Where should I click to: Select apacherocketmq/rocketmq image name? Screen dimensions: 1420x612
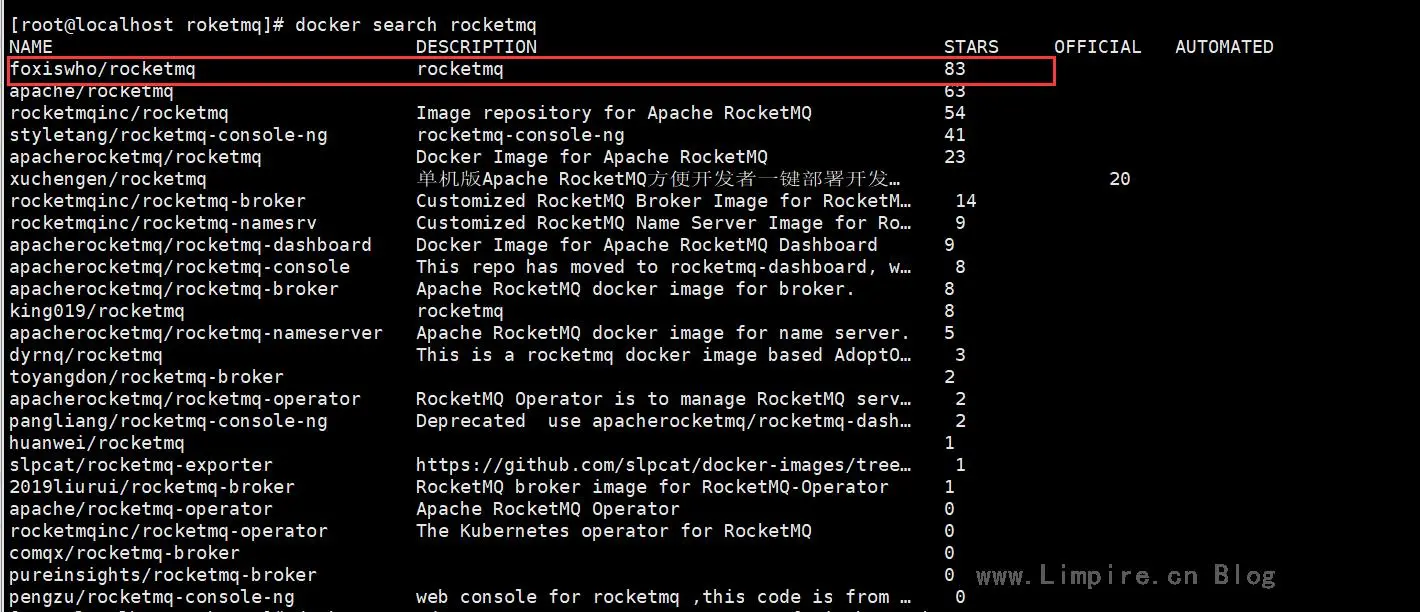[135, 157]
